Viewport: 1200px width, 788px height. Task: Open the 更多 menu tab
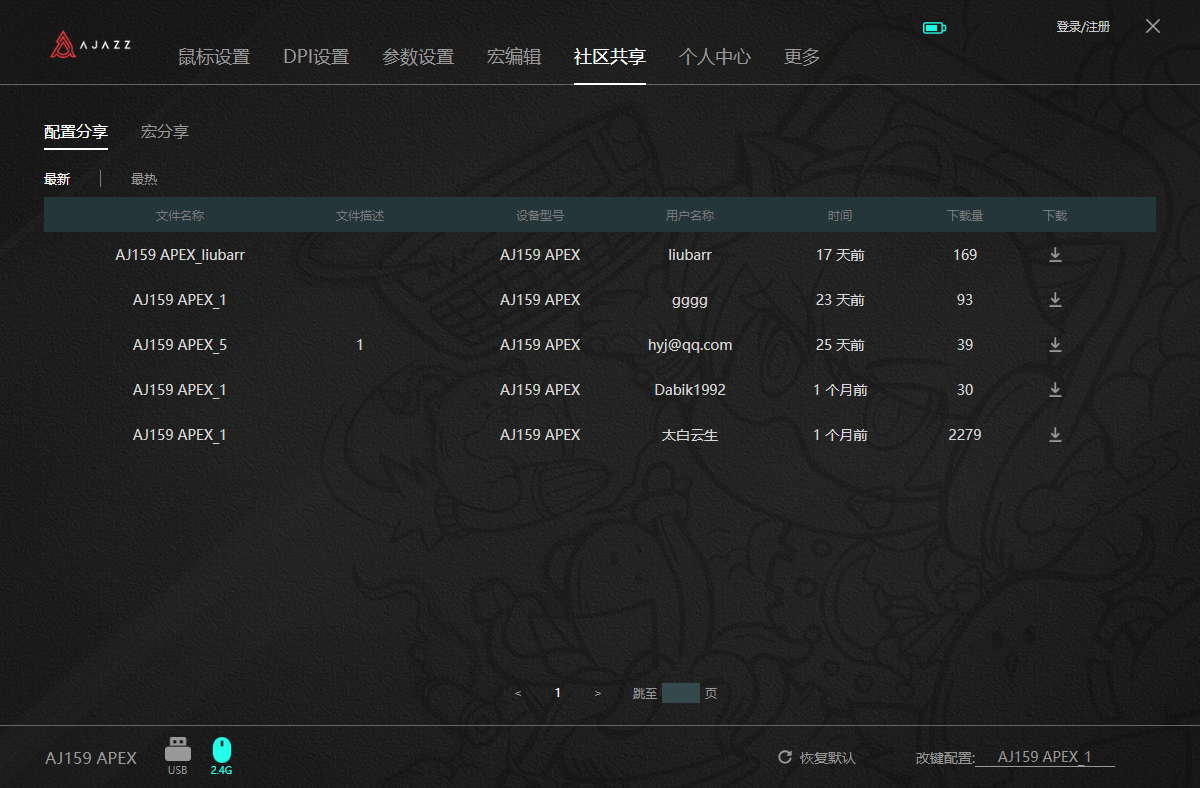(x=802, y=57)
